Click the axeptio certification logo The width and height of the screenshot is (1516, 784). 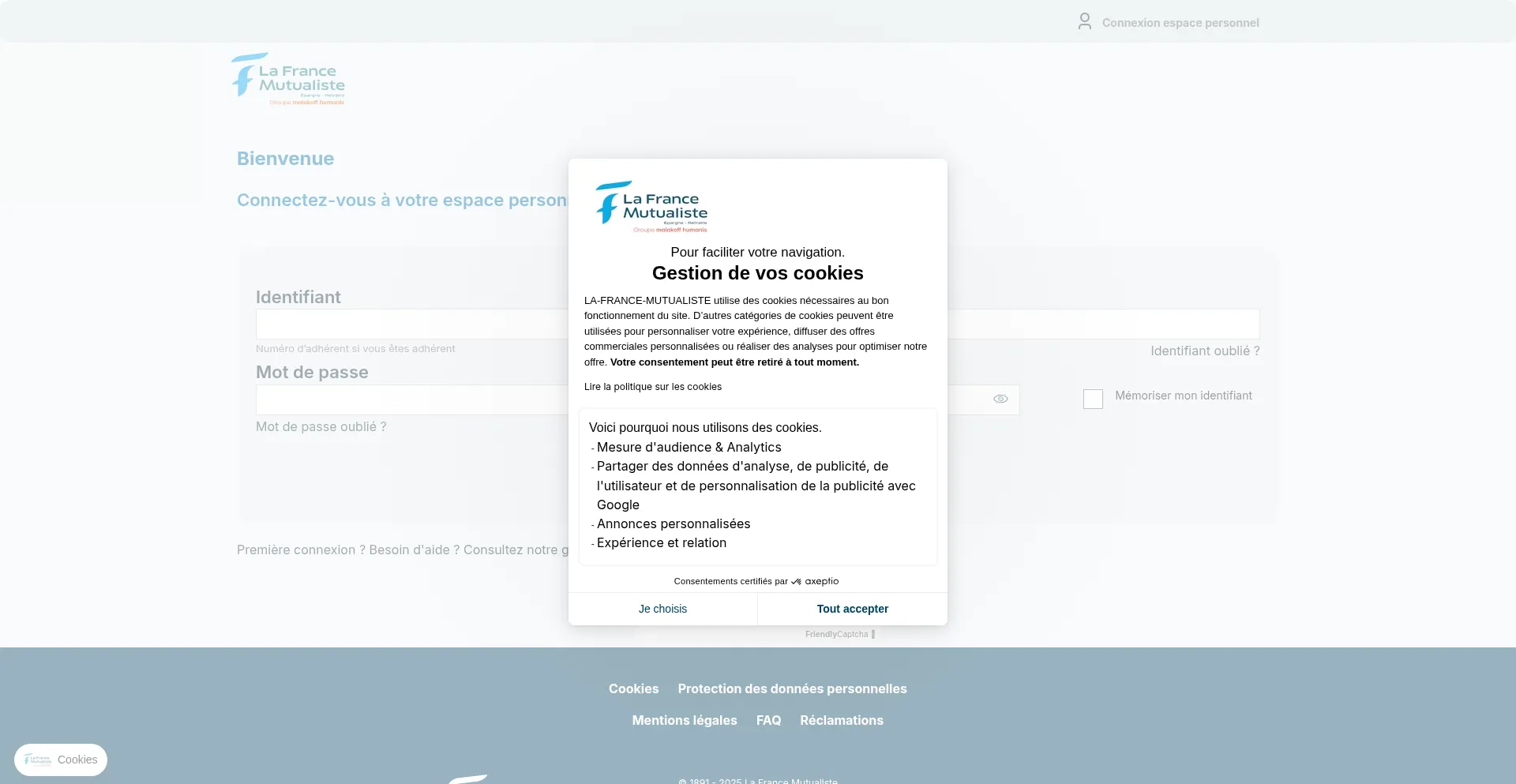(x=815, y=581)
